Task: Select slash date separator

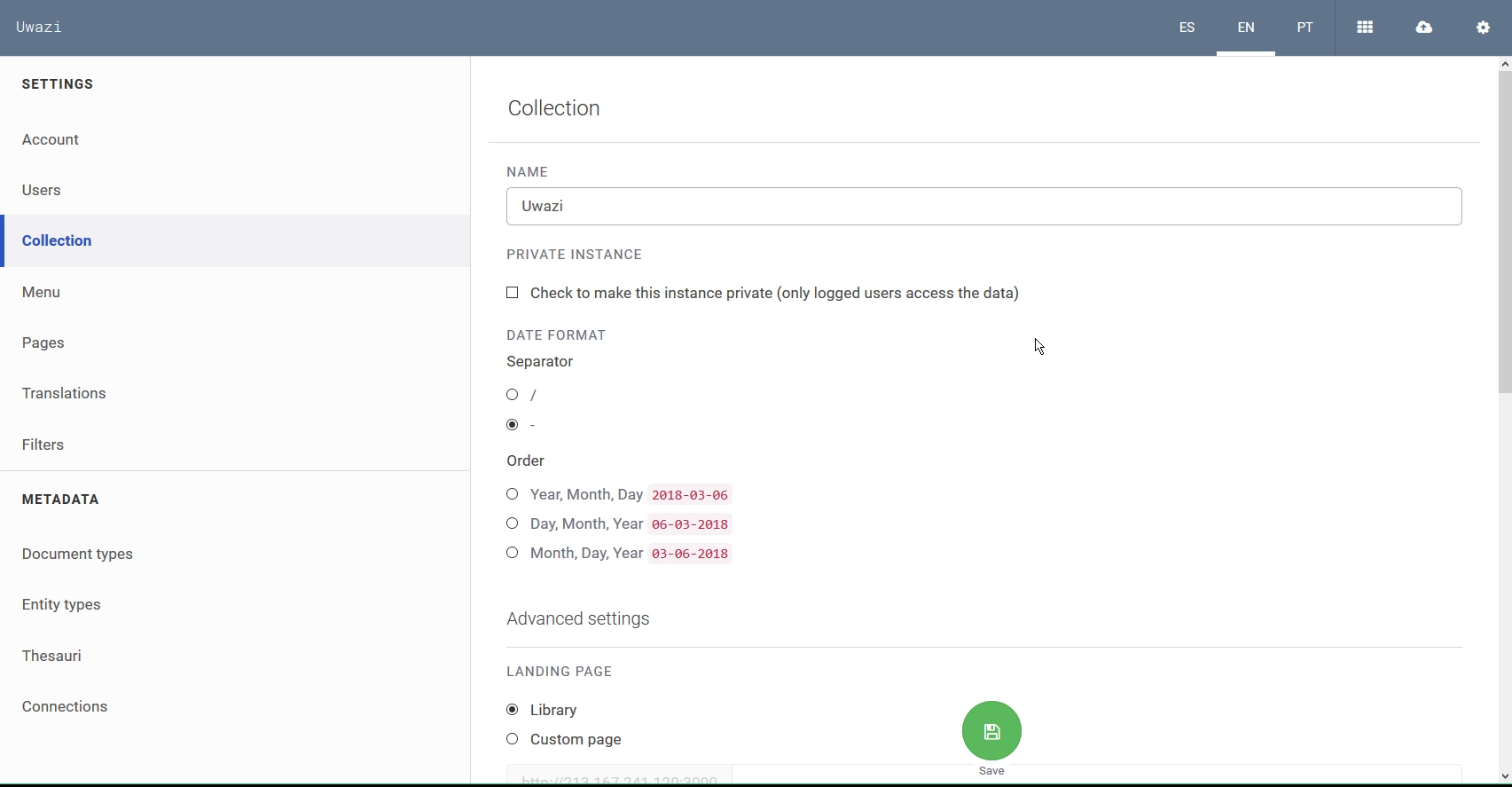Action: pos(513,395)
